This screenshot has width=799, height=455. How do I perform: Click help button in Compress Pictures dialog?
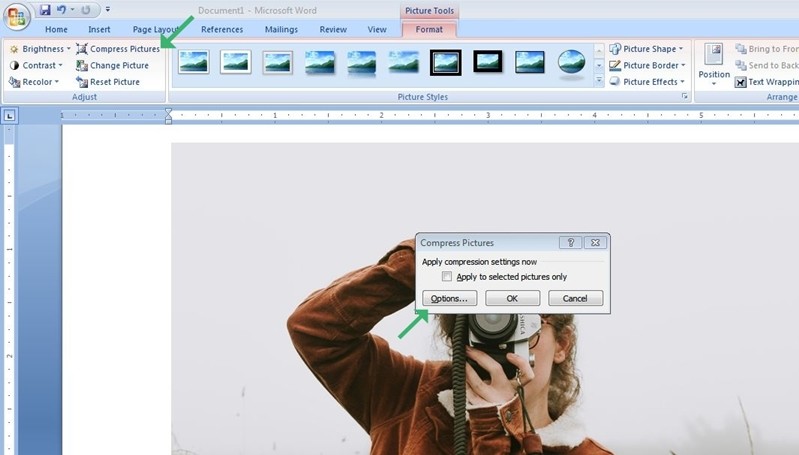click(x=570, y=243)
